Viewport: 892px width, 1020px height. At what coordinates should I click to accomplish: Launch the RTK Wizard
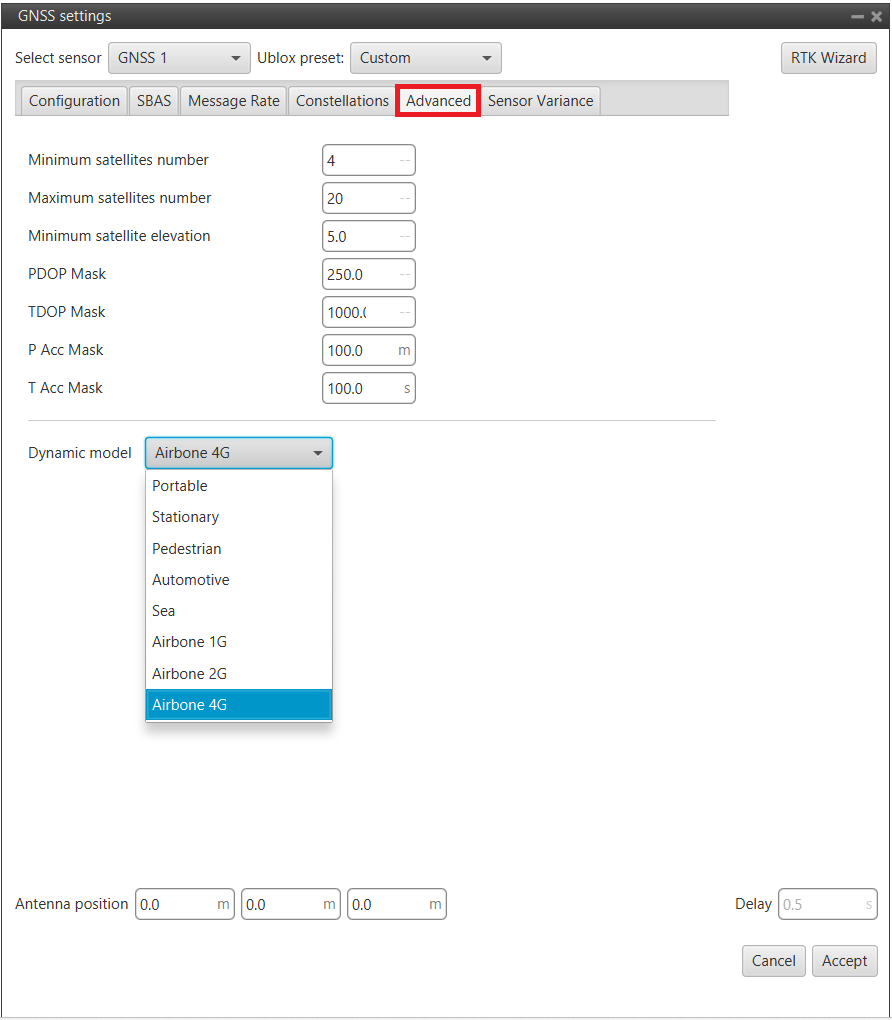pos(828,58)
